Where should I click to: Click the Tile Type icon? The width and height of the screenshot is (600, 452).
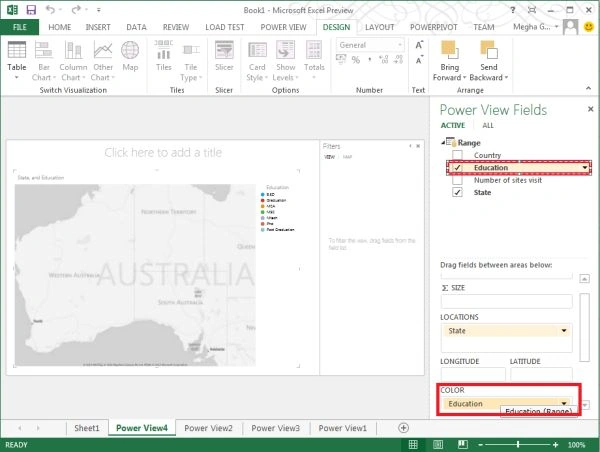[x=191, y=50]
